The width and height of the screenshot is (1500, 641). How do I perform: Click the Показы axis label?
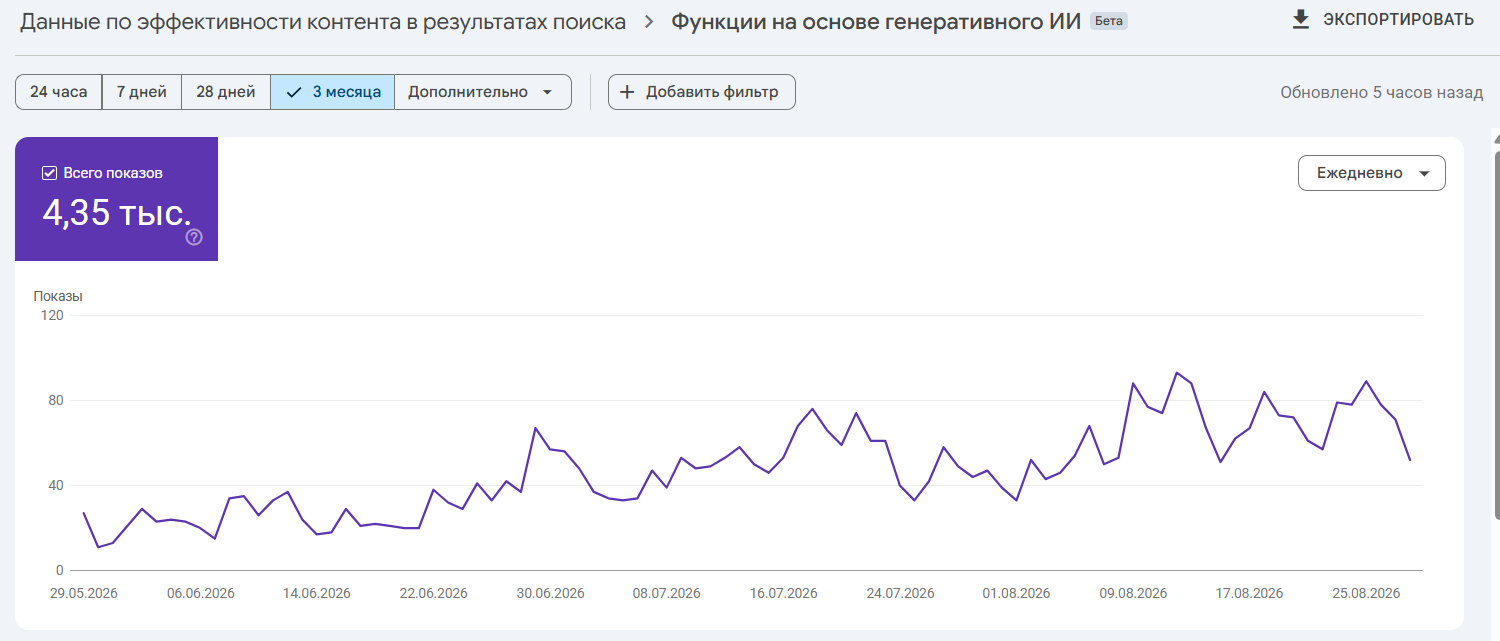[58, 296]
